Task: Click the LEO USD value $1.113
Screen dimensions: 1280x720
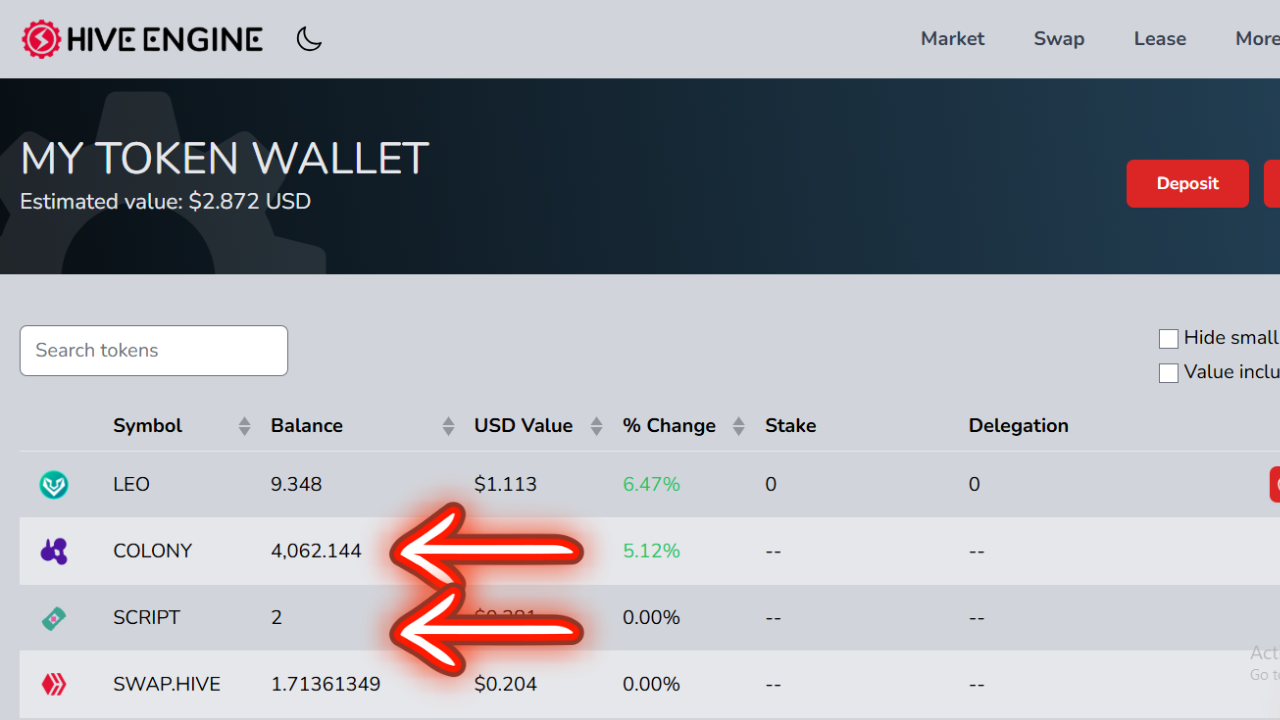Action: pyautogui.click(x=505, y=485)
